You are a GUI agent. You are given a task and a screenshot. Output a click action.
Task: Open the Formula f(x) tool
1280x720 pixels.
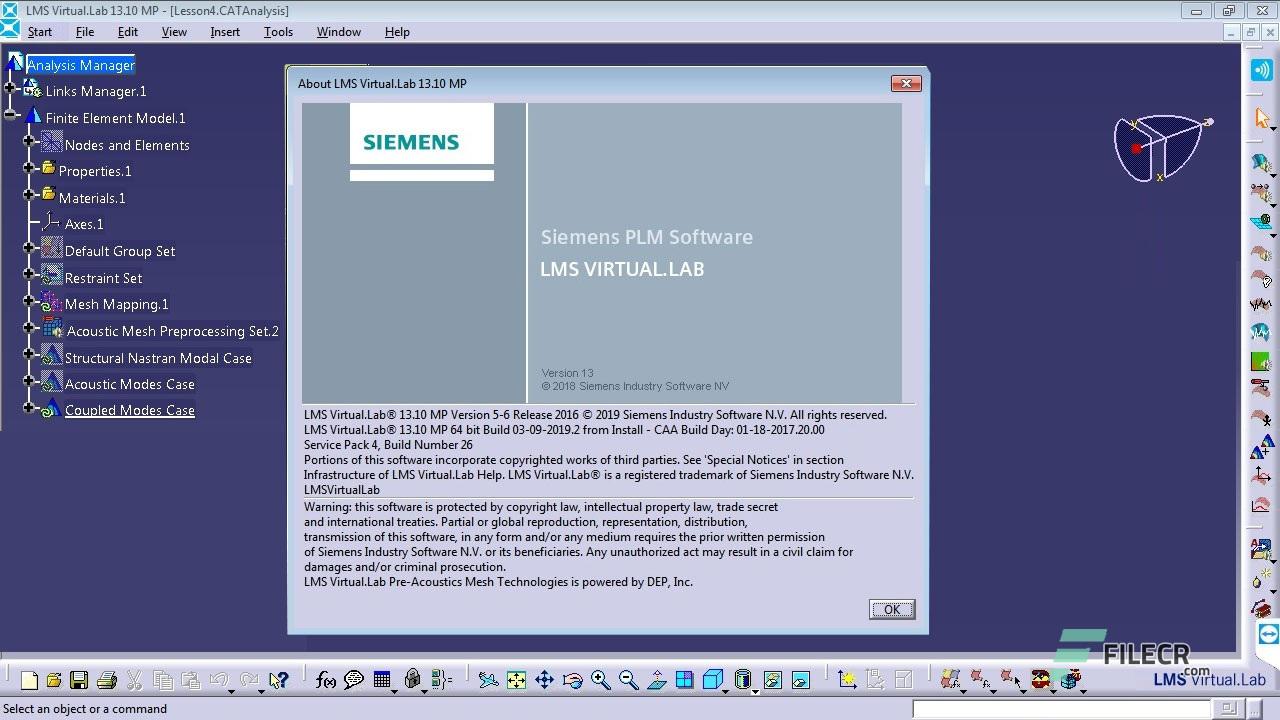[326, 681]
